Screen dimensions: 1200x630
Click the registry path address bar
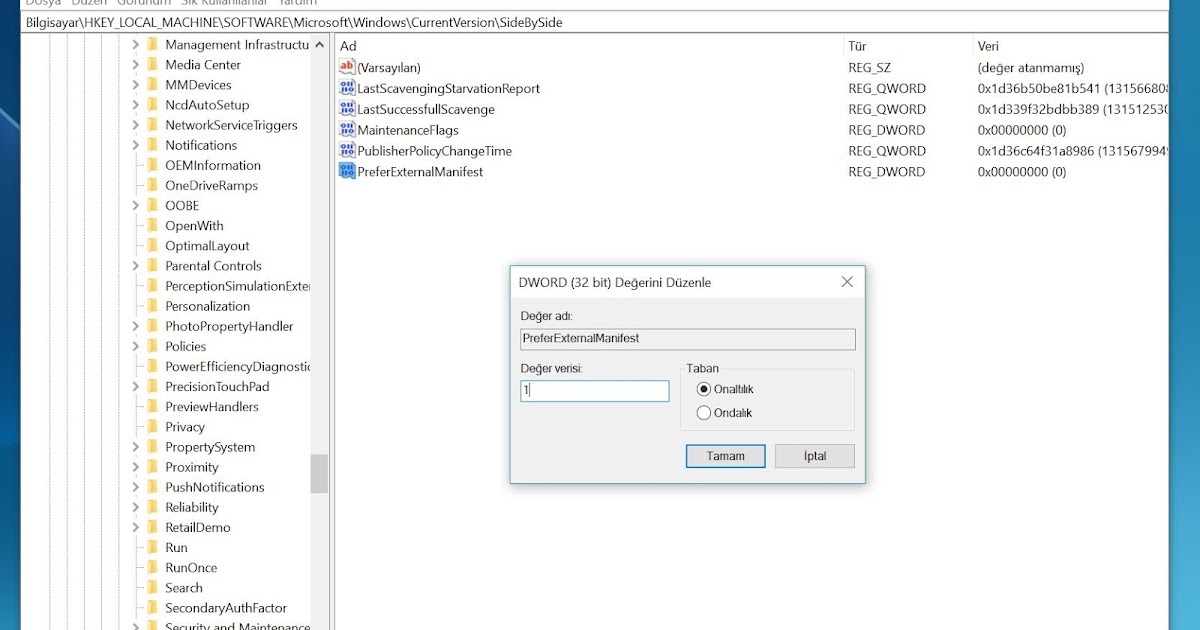594,22
